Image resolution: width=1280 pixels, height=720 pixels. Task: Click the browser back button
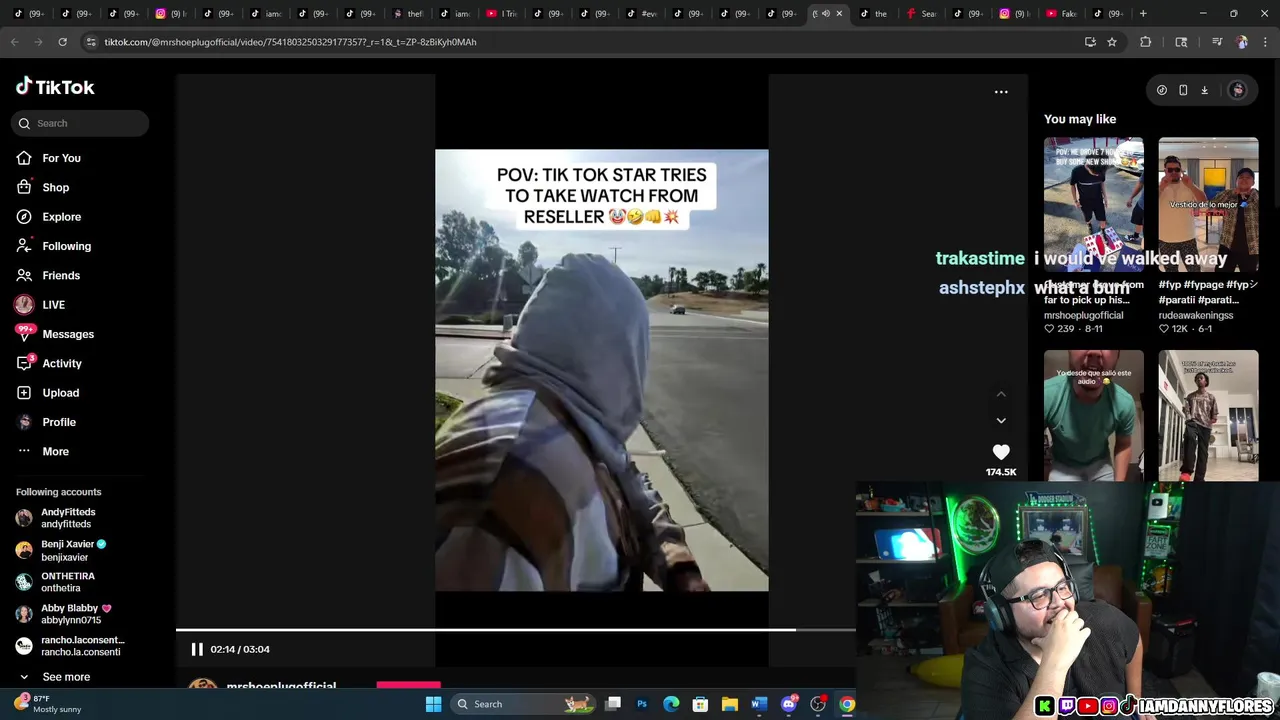(x=14, y=42)
